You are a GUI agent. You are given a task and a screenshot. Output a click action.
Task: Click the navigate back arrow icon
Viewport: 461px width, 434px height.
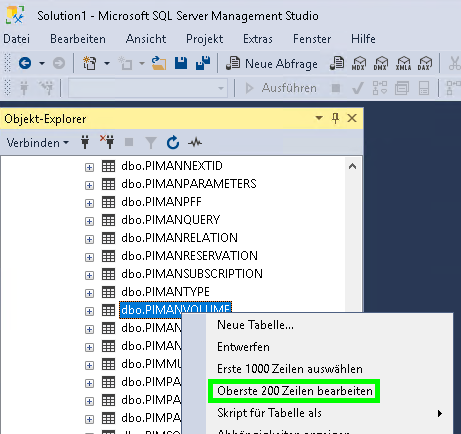point(25,63)
